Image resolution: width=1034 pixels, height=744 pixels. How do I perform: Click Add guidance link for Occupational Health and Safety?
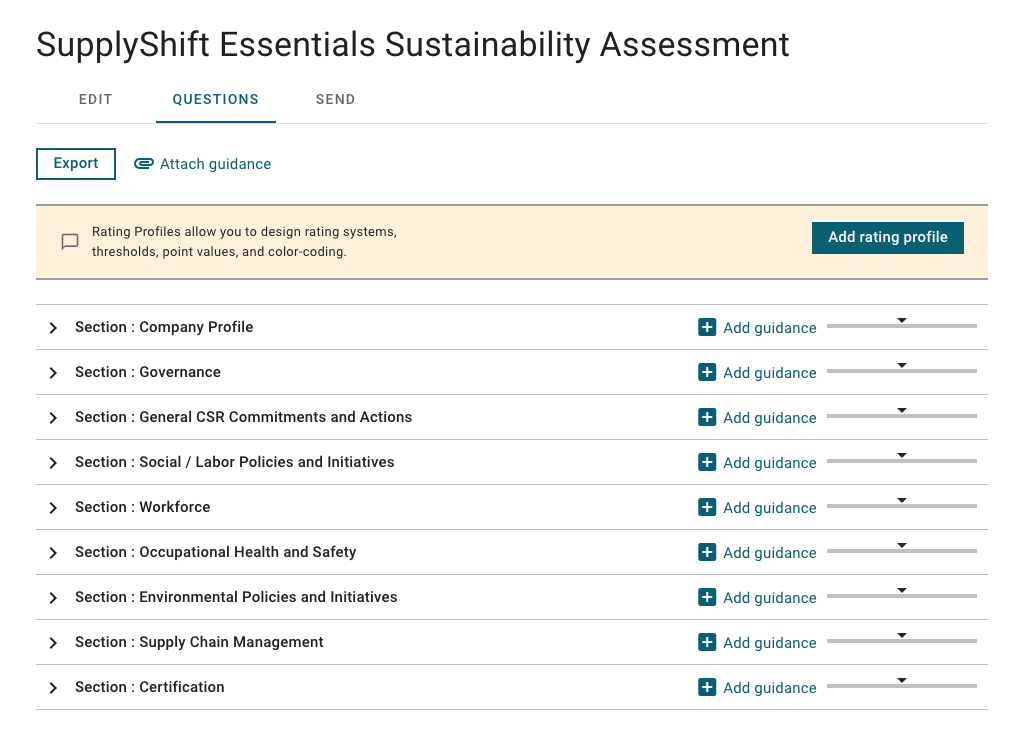pyautogui.click(x=770, y=553)
